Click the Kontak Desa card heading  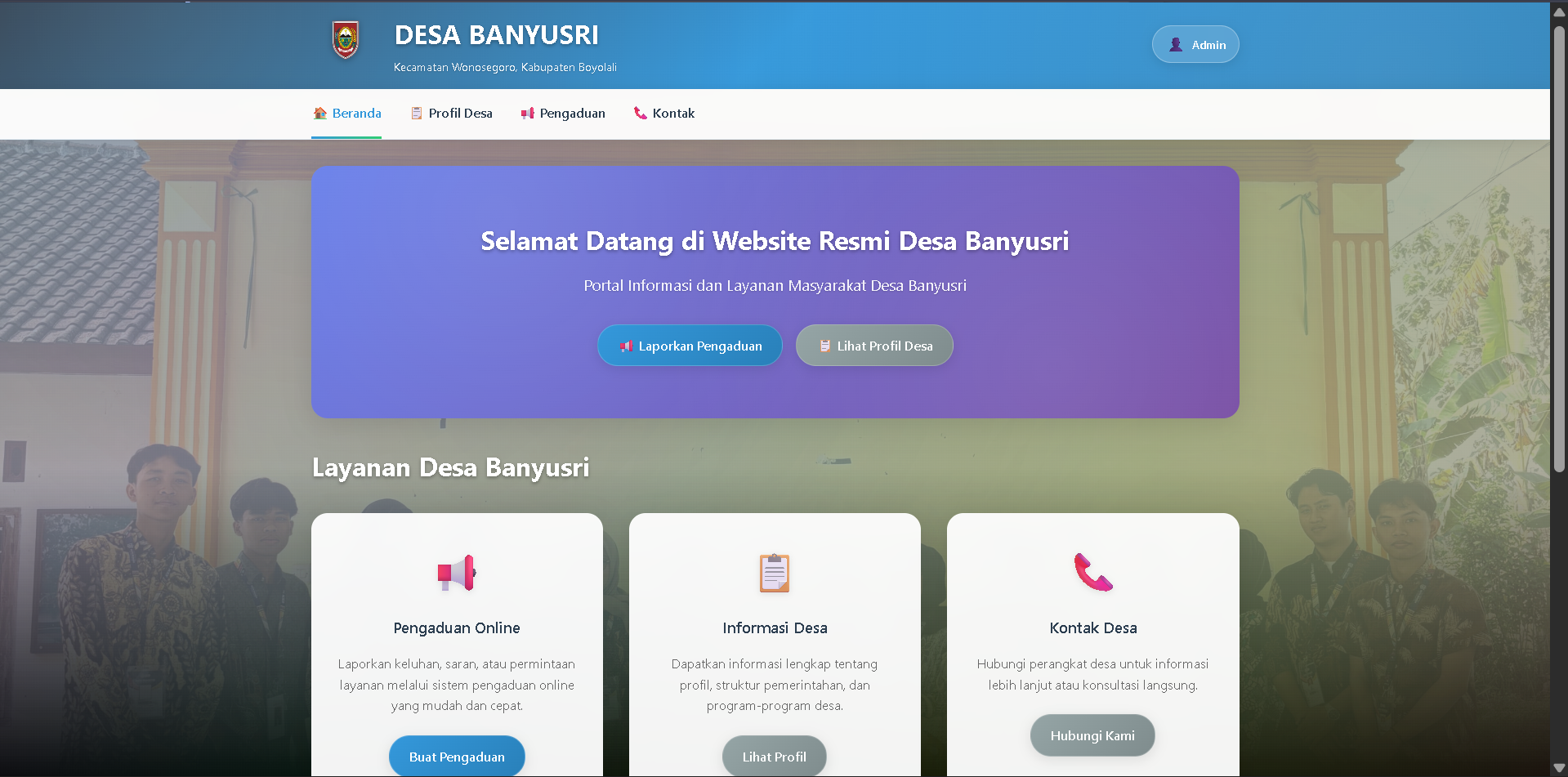point(1093,627)
